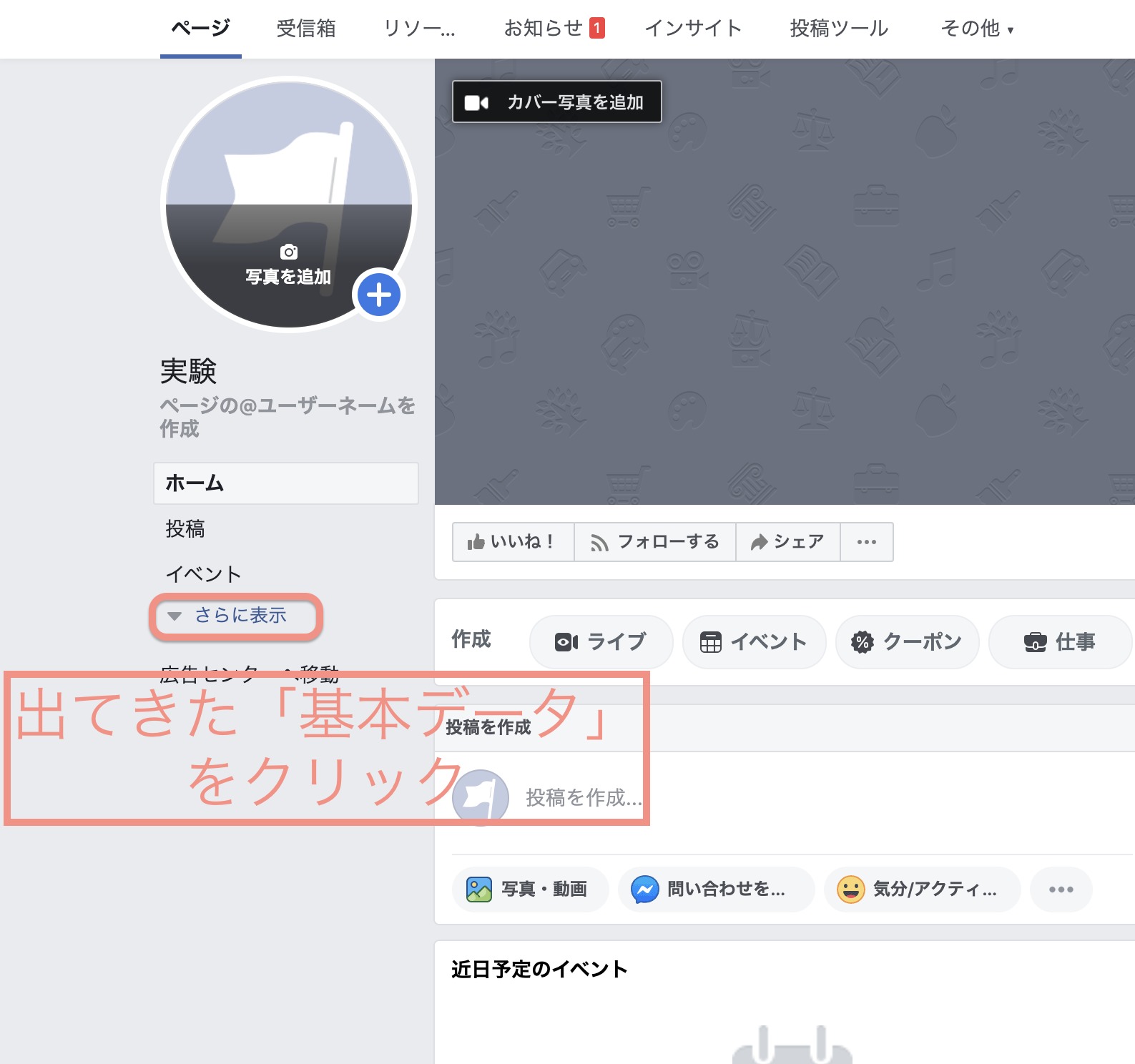Expand the See More link (さらに表示)
The height and width of the screenshot is (1064, 1135).
pyautogui.click(x=240, y=616)
